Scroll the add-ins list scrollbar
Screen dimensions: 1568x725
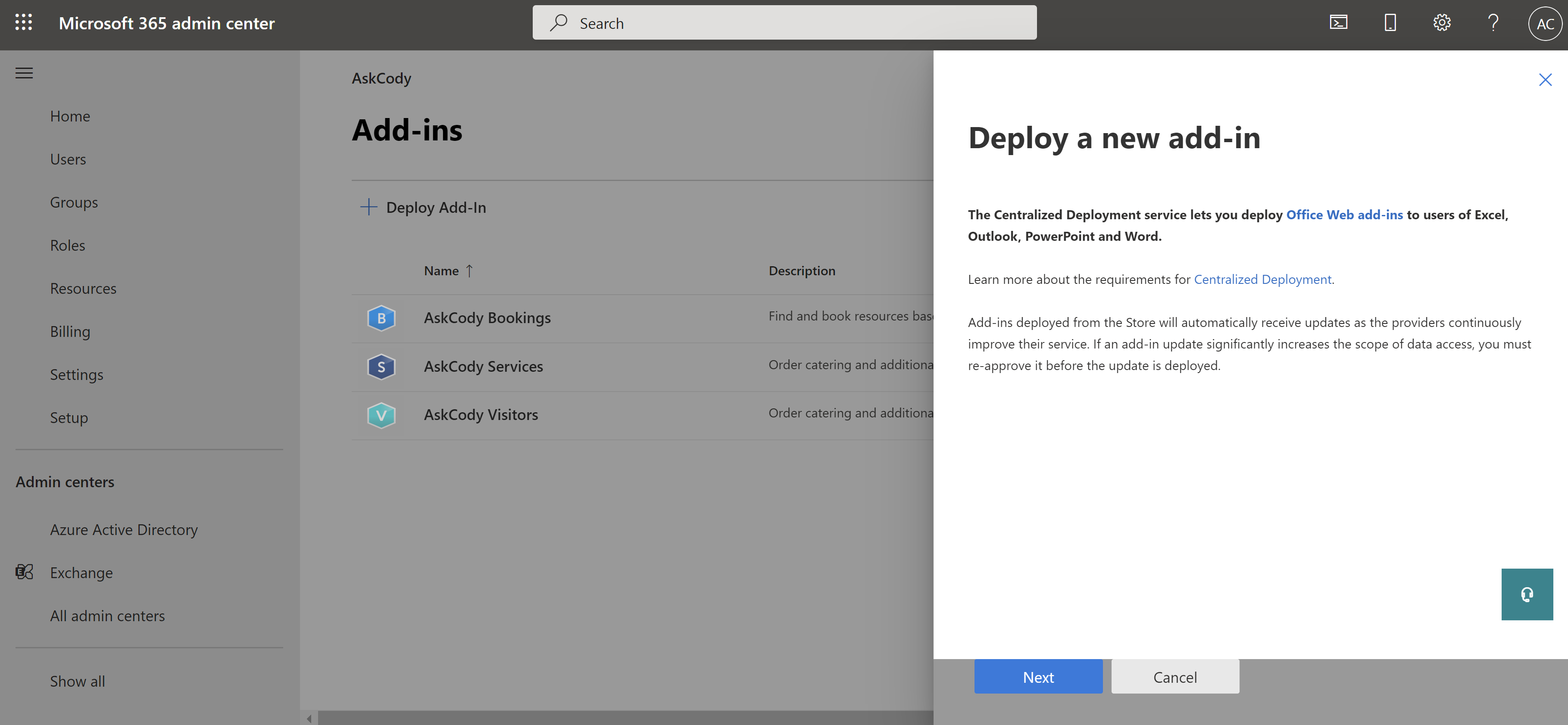[622, 718]
